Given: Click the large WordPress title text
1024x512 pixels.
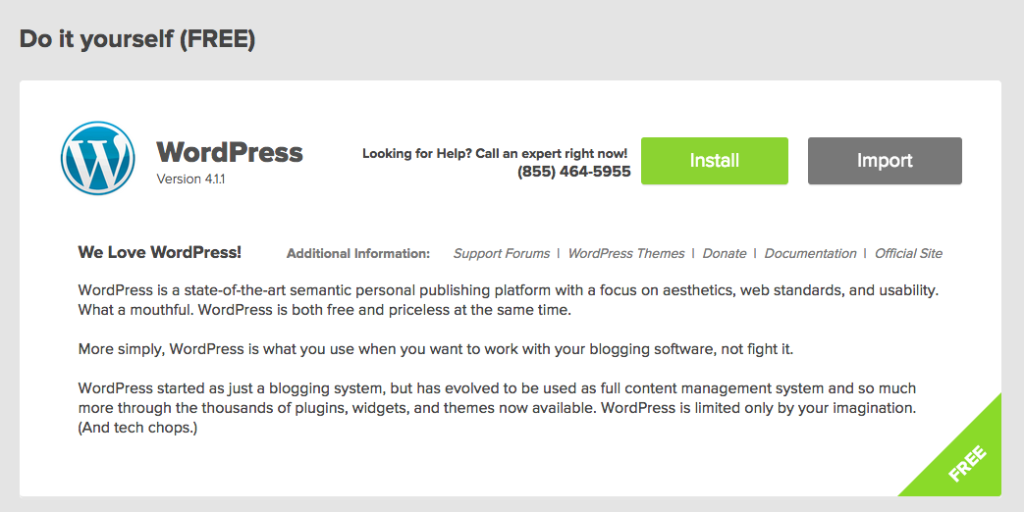Looking at the screenshot, I should click(x=230, y=152).
